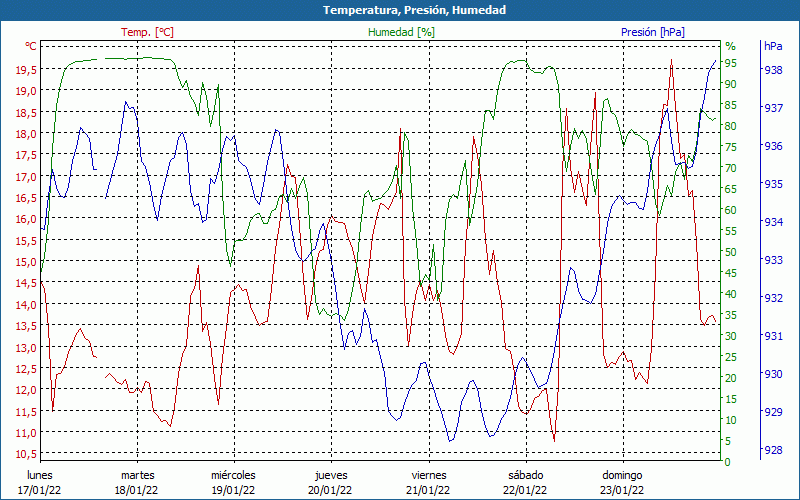This screenshot has width=800, height=500.
Task: Click the 938 pressure axis value
Action: pos(773,70)
